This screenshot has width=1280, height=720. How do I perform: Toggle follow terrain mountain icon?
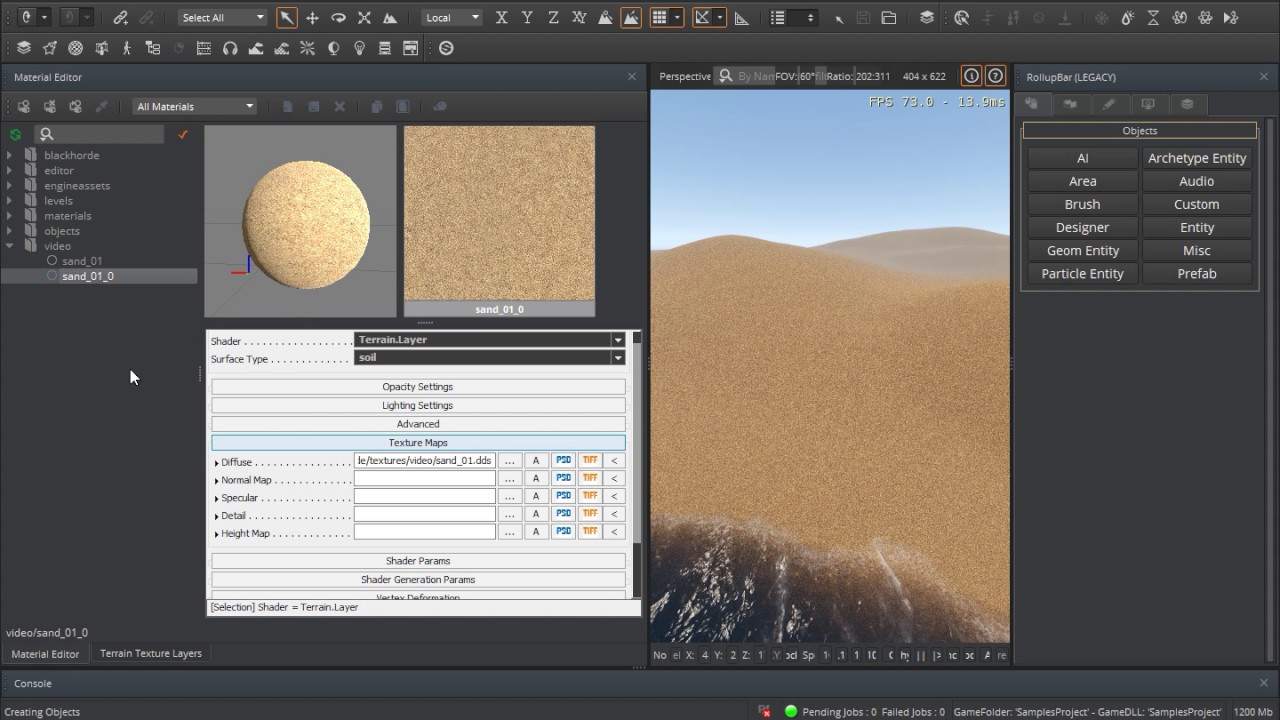[605, 18]
